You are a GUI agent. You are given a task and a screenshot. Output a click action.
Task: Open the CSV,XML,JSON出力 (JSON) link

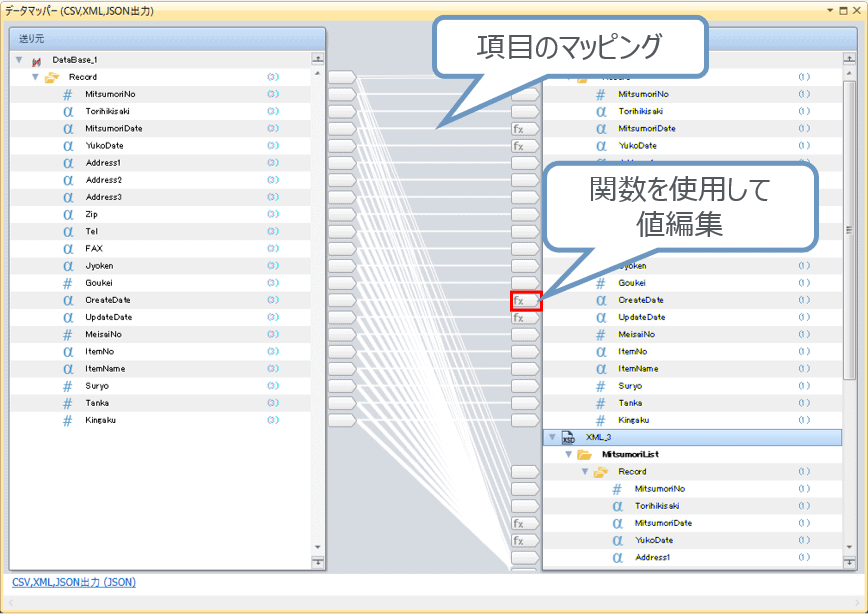[74, 581]
